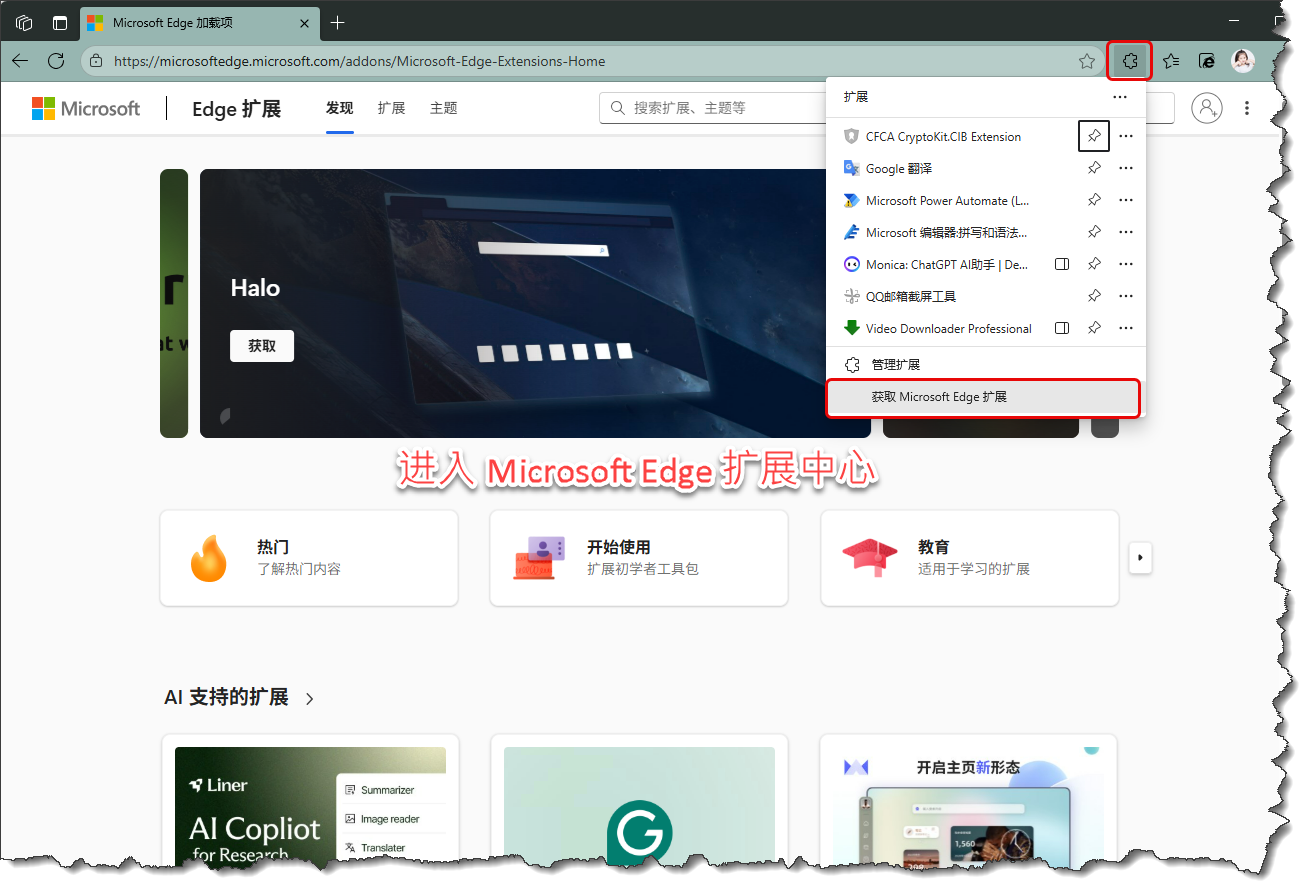
Task: Click the 获取 button for Halo
Action: (x=262, y=345)
